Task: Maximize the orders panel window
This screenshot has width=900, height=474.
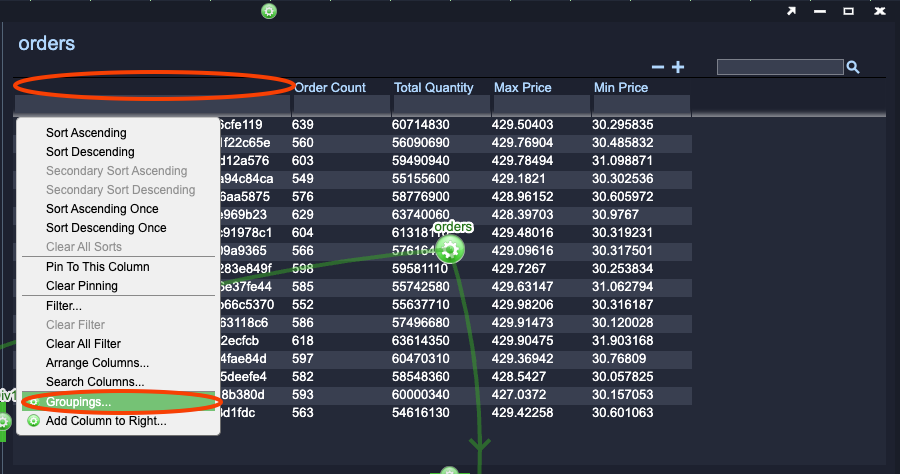Action: [x=848, y=11]
